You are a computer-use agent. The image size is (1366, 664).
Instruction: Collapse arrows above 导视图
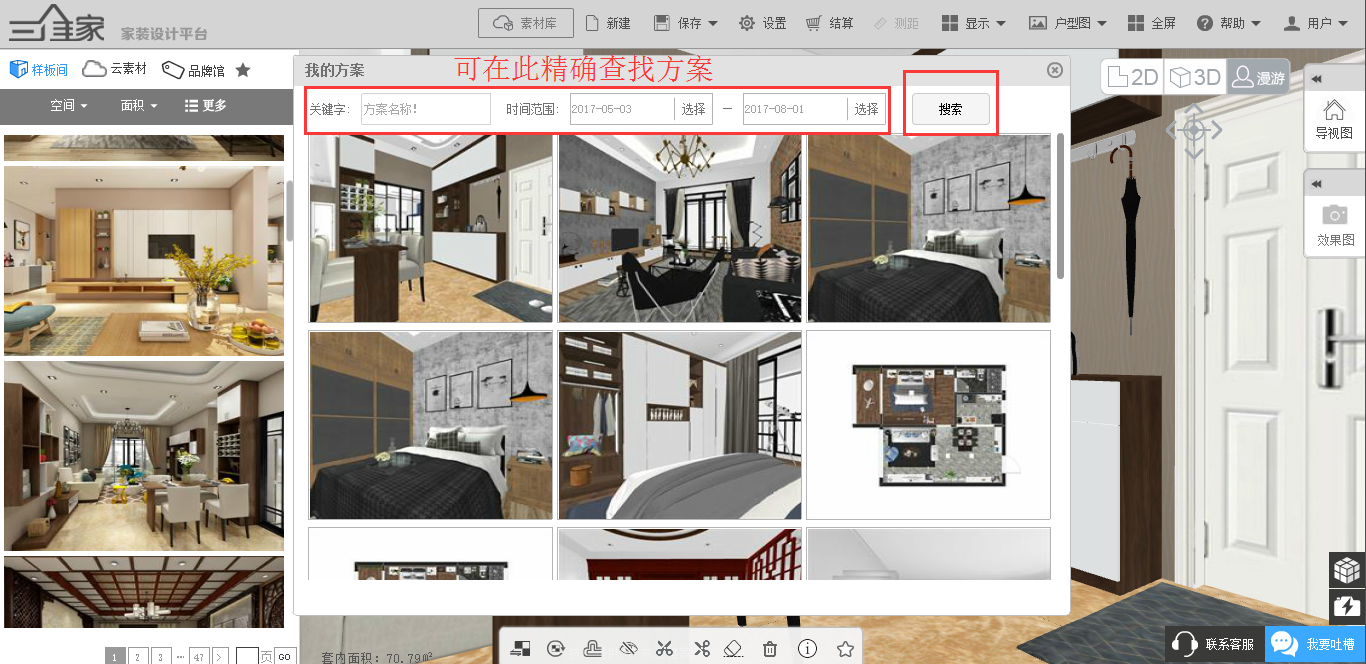[x=1318, y=79]
